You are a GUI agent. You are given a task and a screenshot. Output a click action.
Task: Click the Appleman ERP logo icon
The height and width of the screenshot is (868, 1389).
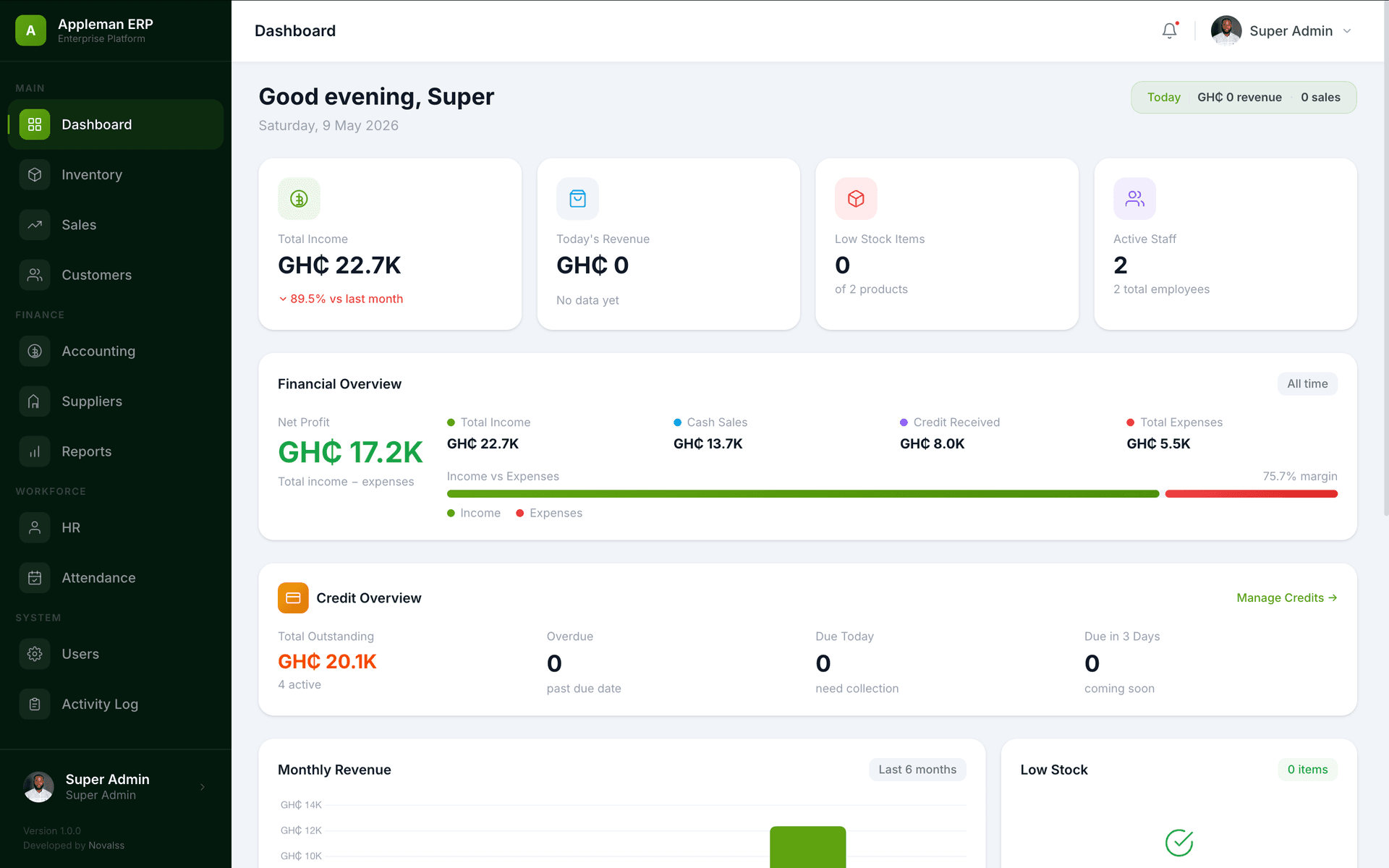[x=30, y=30]
